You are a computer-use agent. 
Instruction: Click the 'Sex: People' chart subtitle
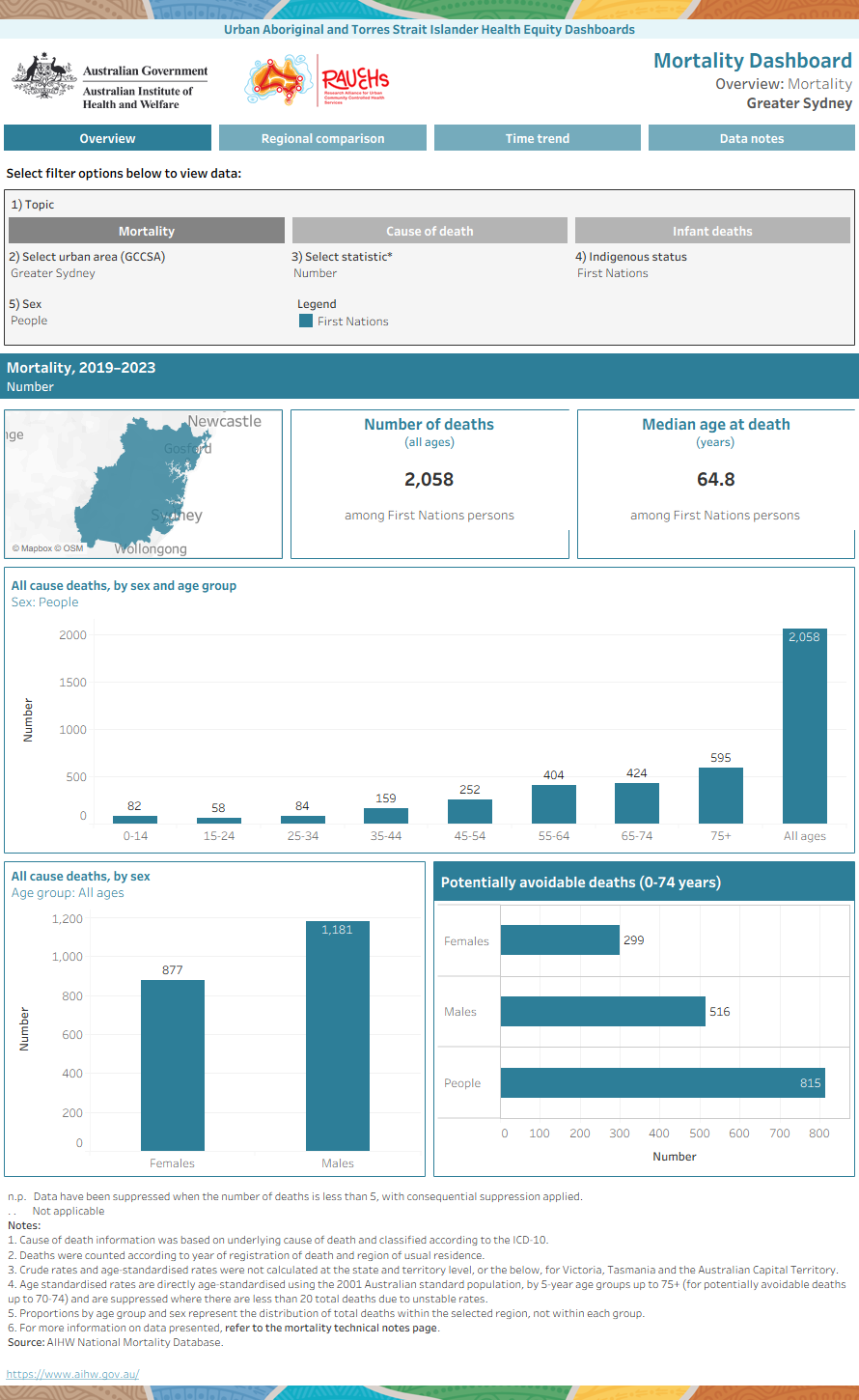tap(44, 602)
